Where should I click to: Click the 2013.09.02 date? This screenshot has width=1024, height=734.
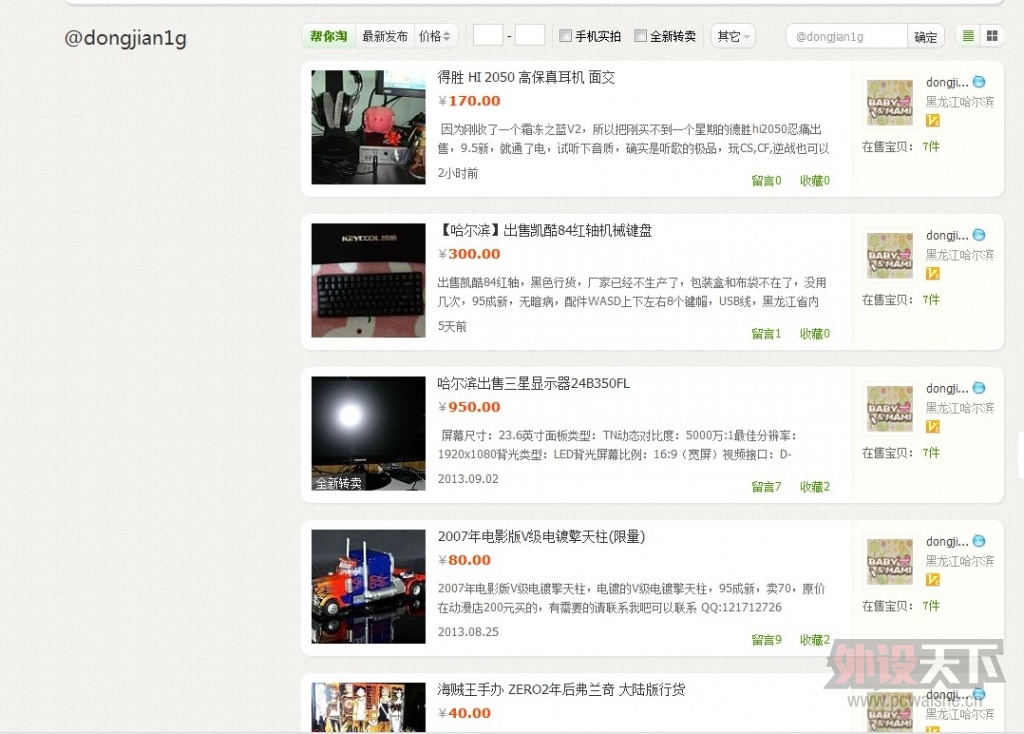pyautogui.click(x=468, y=479)
